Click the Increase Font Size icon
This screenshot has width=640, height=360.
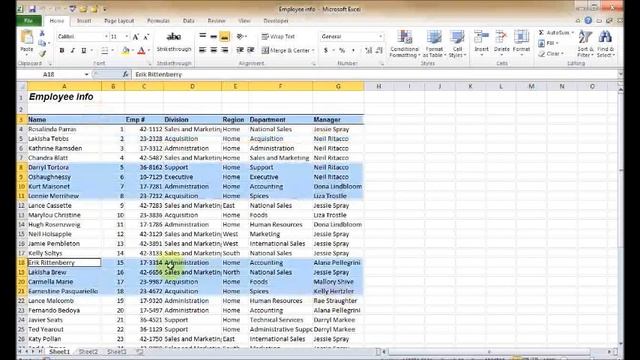click(x=136, y=37)
